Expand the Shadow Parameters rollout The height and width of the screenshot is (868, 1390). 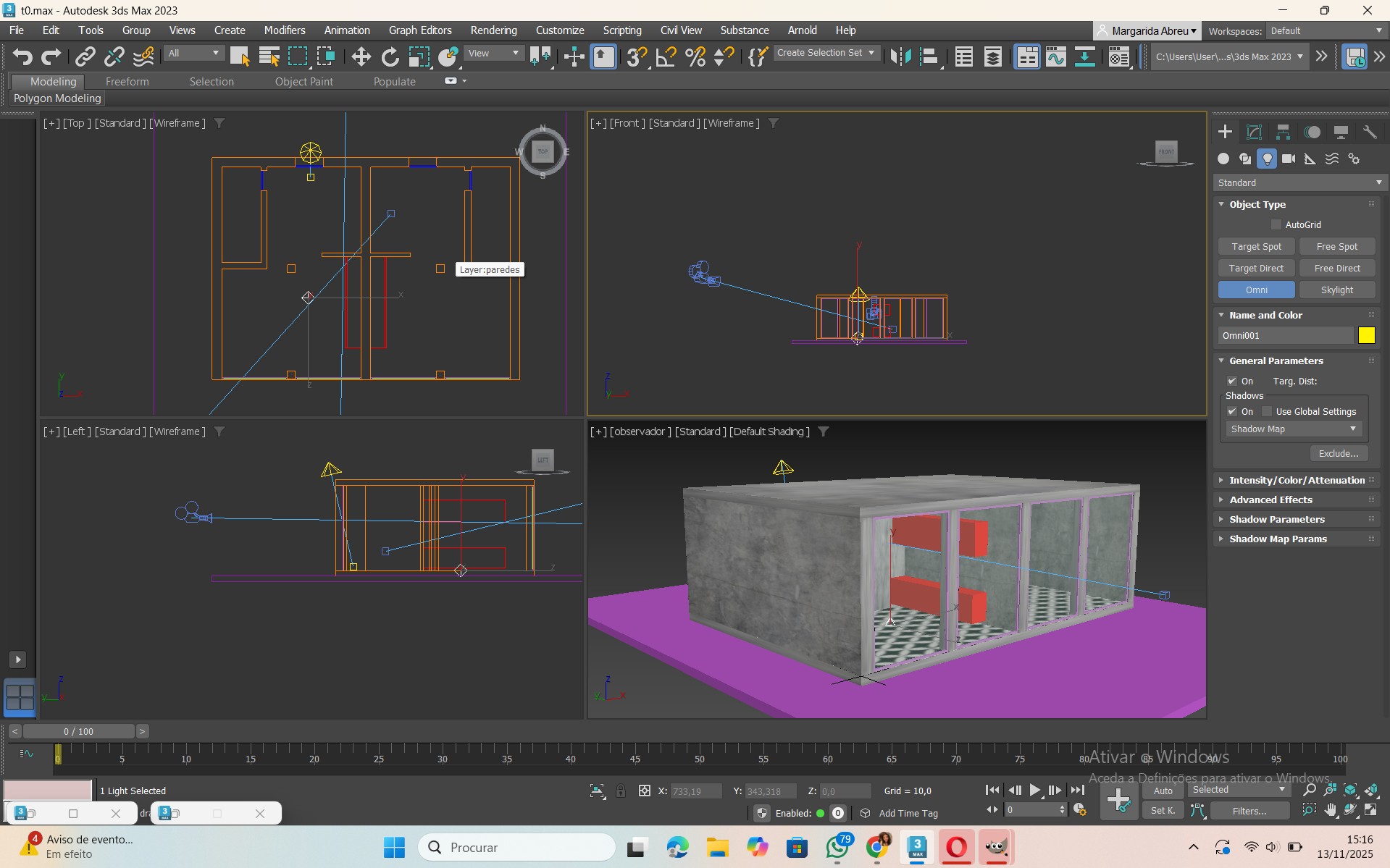click(x=1276, y=520)
